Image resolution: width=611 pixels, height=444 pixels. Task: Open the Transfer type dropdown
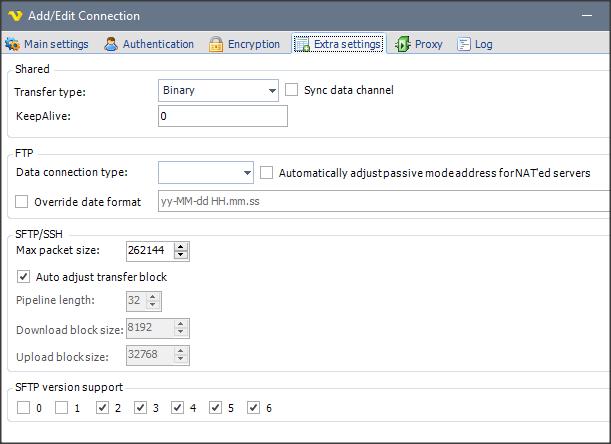[x=272, y=91]
